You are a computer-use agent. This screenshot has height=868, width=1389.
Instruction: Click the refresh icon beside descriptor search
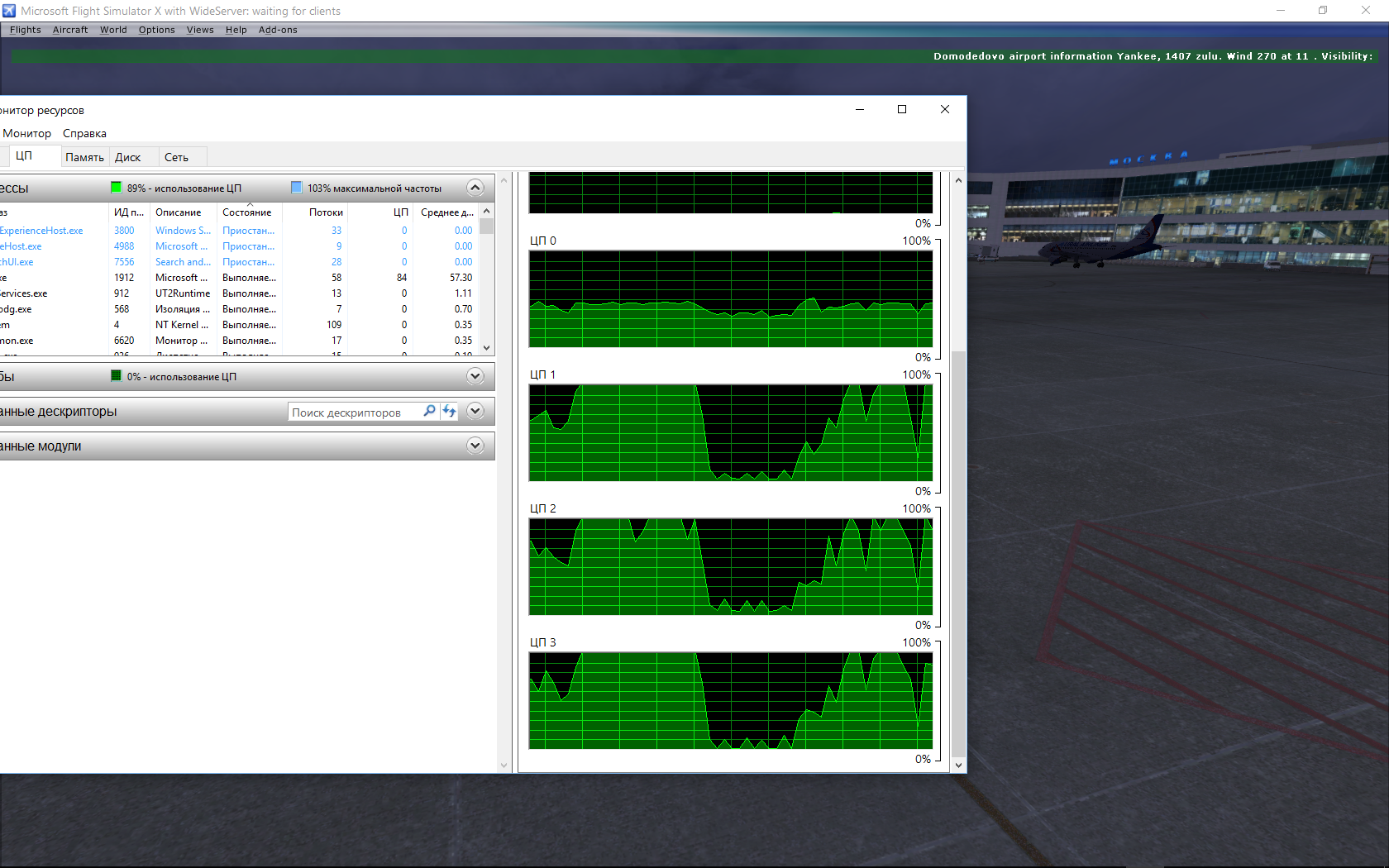449,411
